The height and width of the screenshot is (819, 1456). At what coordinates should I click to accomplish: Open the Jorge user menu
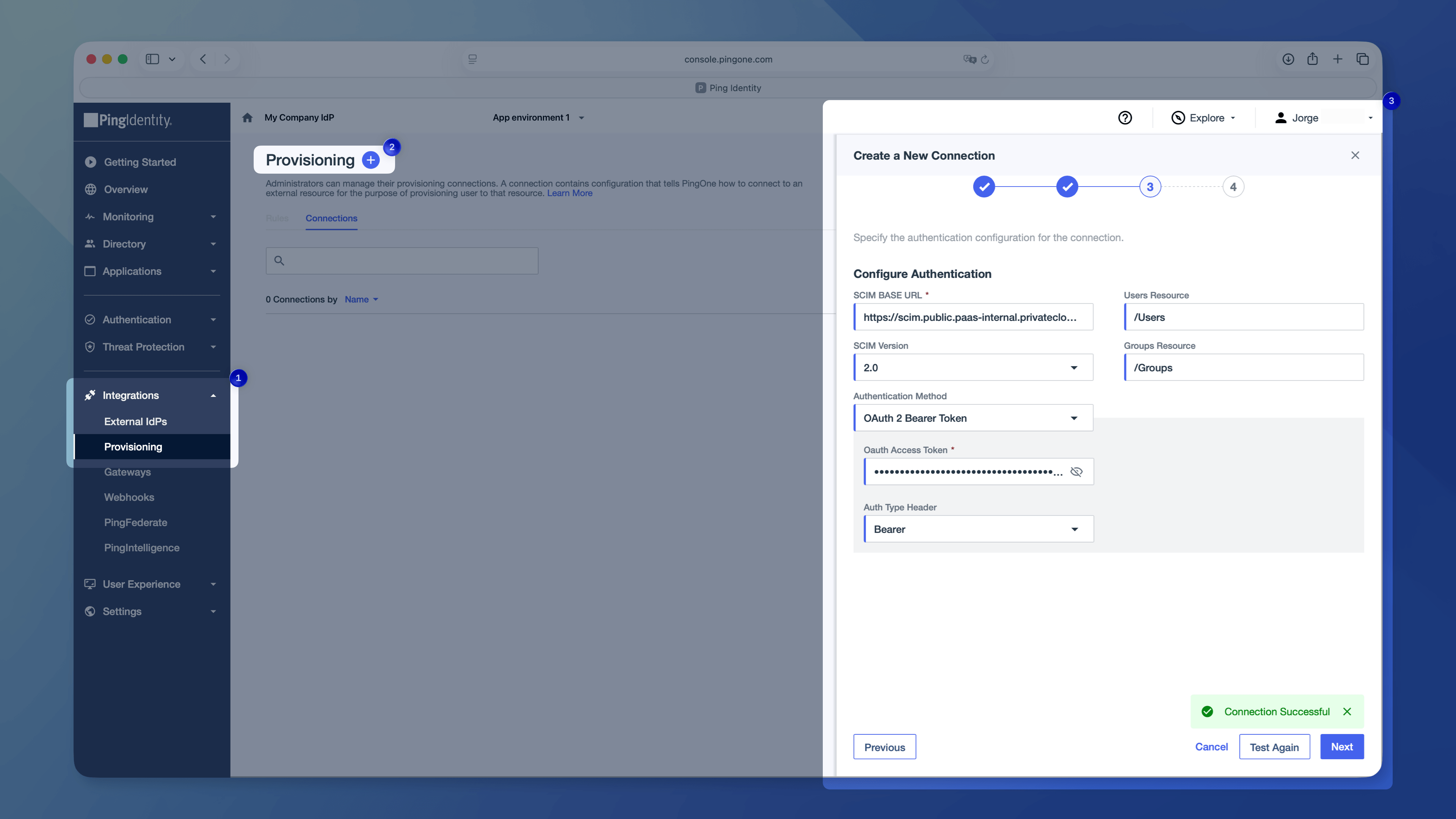tap(1324, 118)
